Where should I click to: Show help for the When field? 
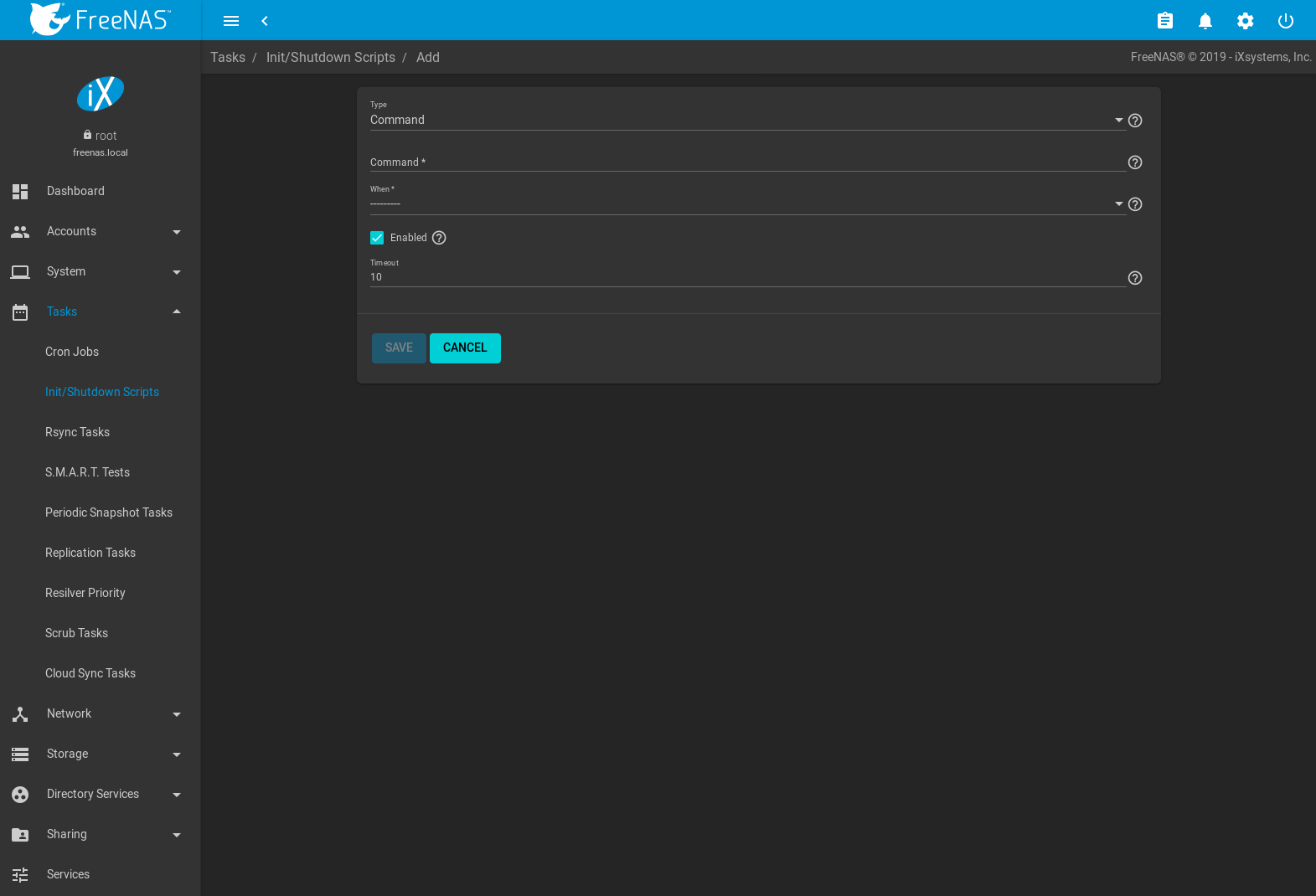(1135, 204)
